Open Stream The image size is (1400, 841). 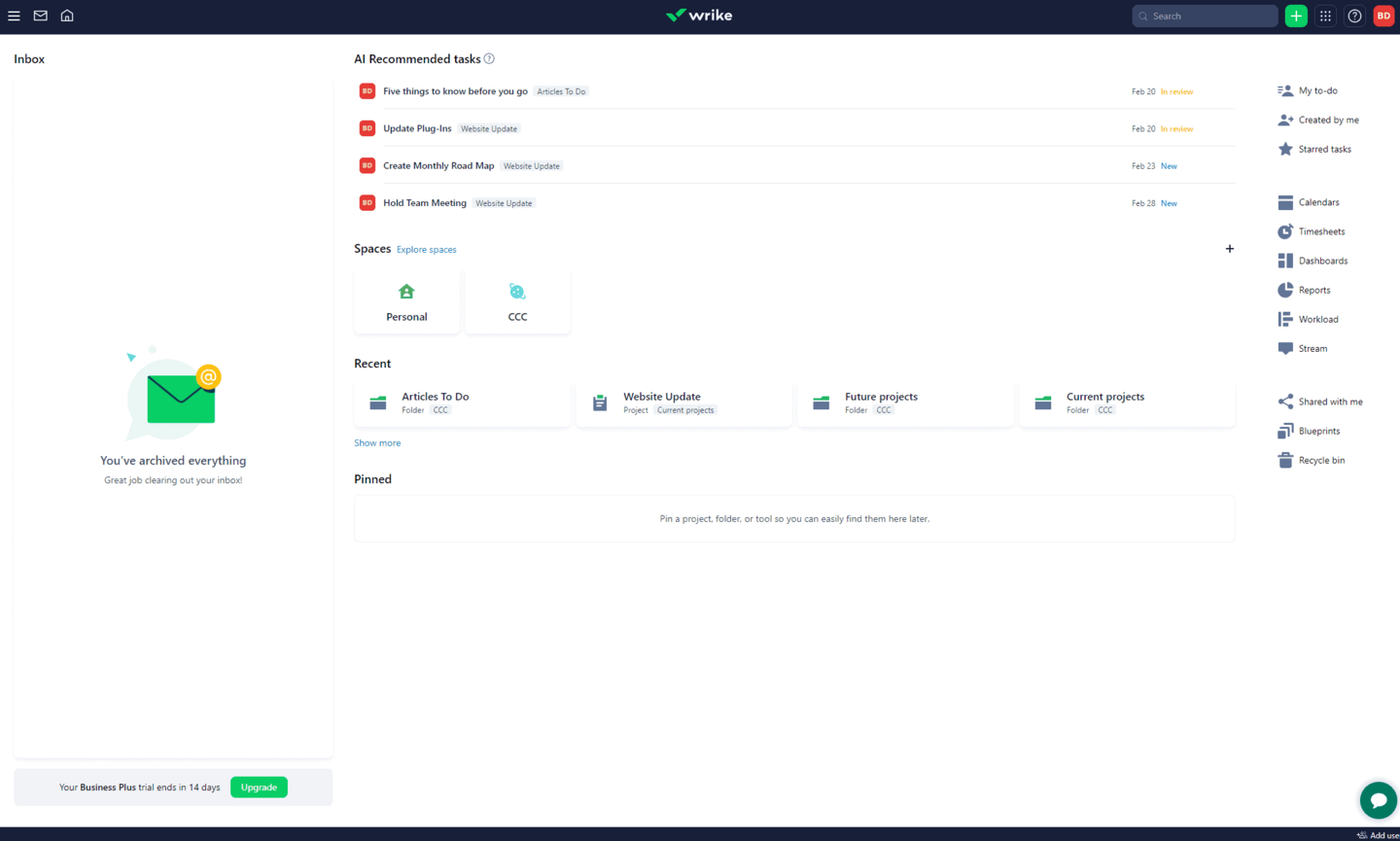point(1303,348)
